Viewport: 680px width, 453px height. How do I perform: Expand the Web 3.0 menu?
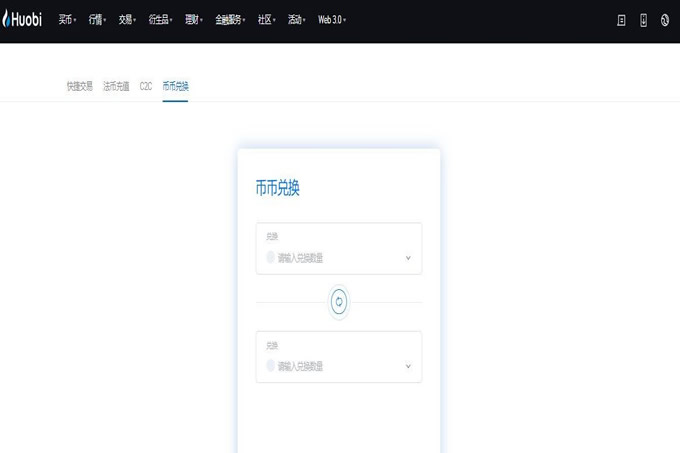[x=332, y=20]
